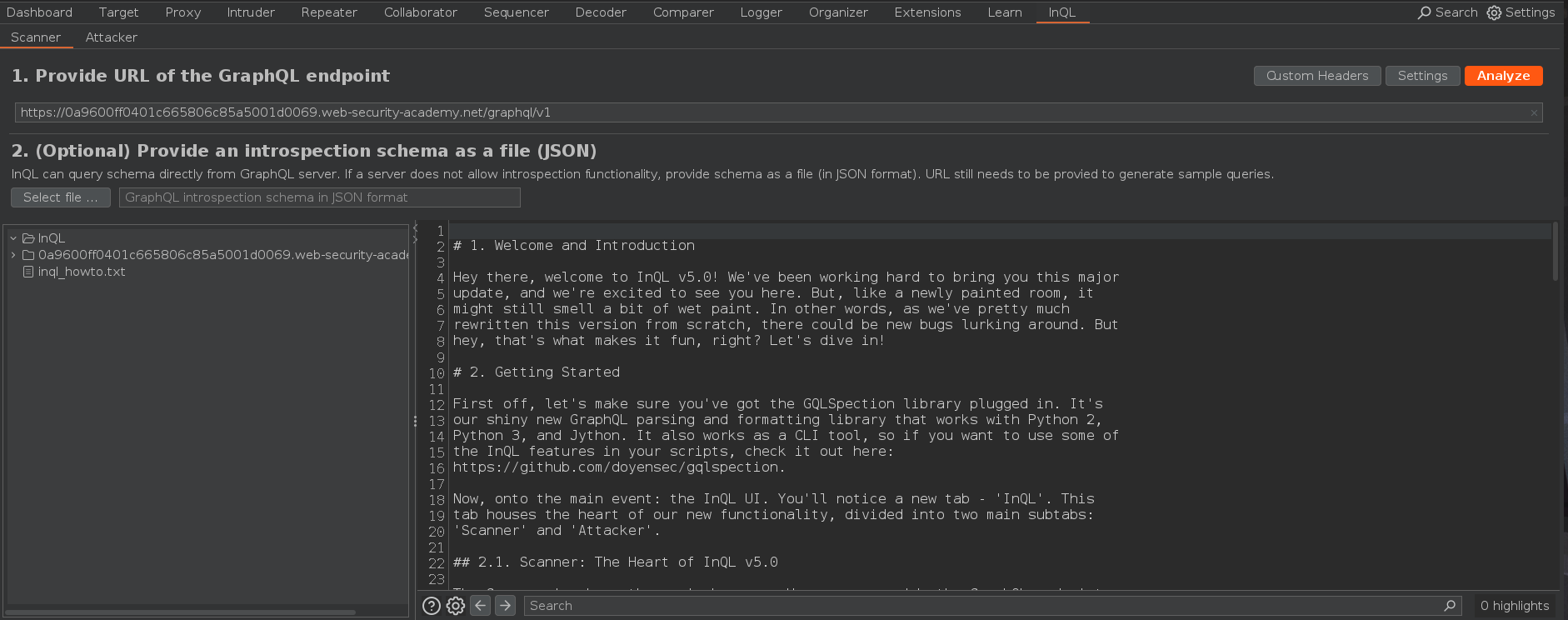
Task: Click the editor vertical scrollbar
Action: pyautogui.click(x=1555, y=252)
